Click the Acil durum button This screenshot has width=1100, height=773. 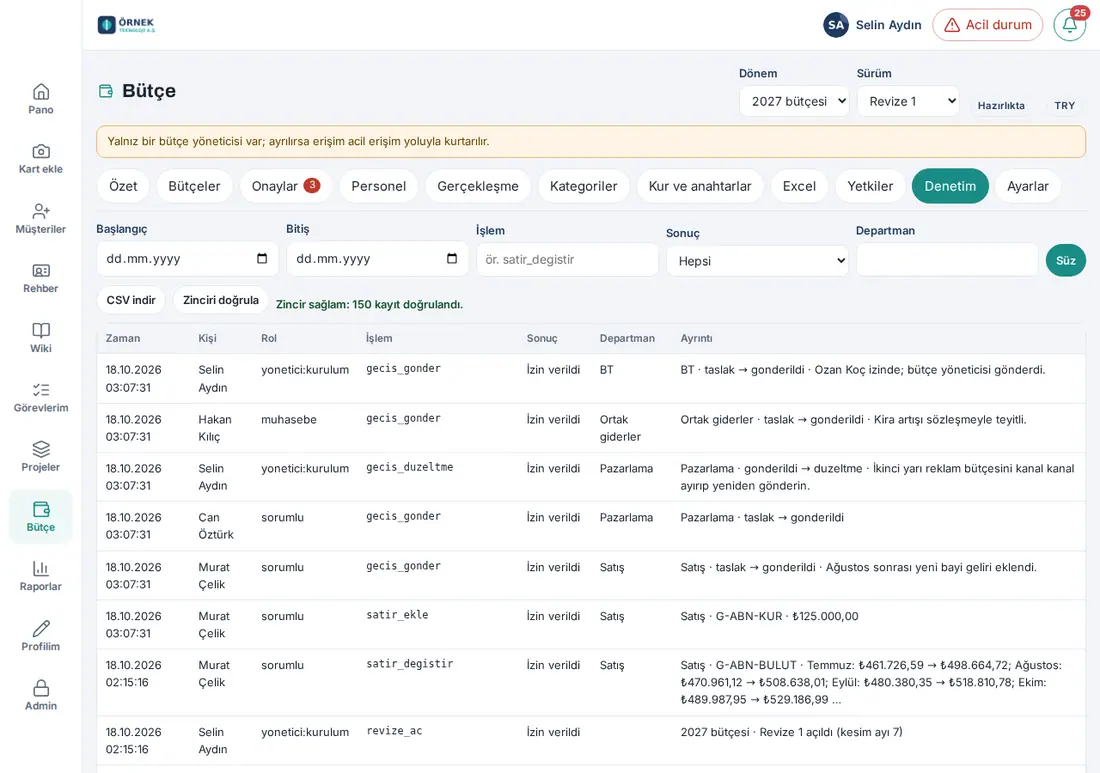click(987, 25)
